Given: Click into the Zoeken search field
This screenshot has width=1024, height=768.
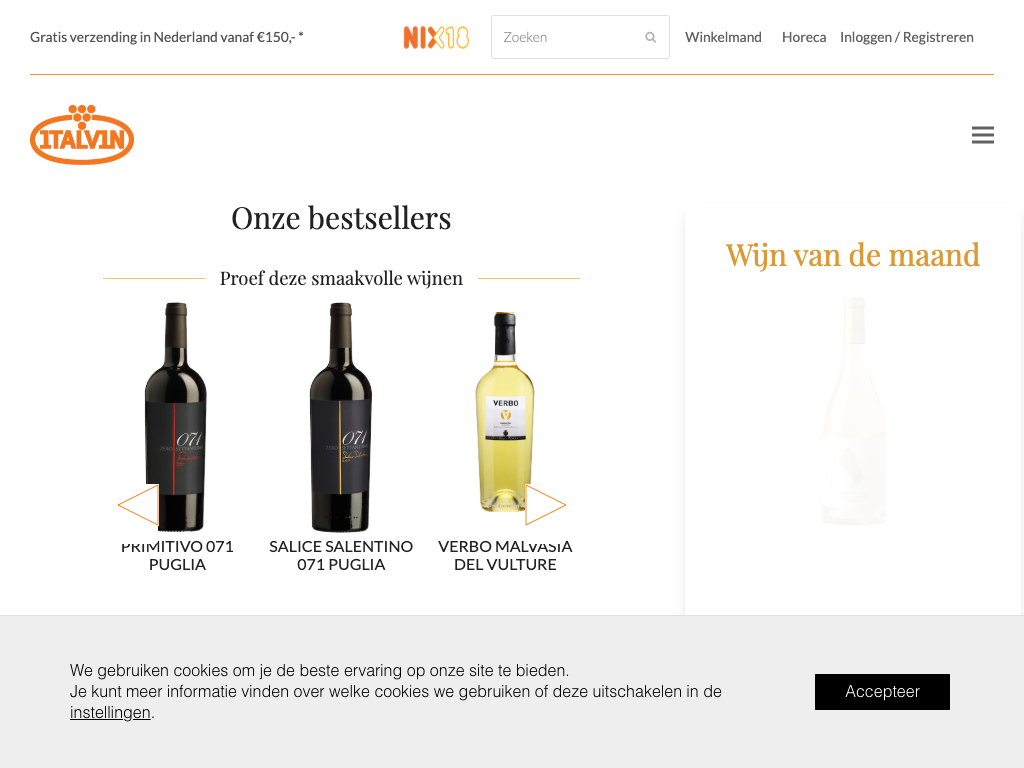Looking at the screenshot, I should (x=580, y=37).
